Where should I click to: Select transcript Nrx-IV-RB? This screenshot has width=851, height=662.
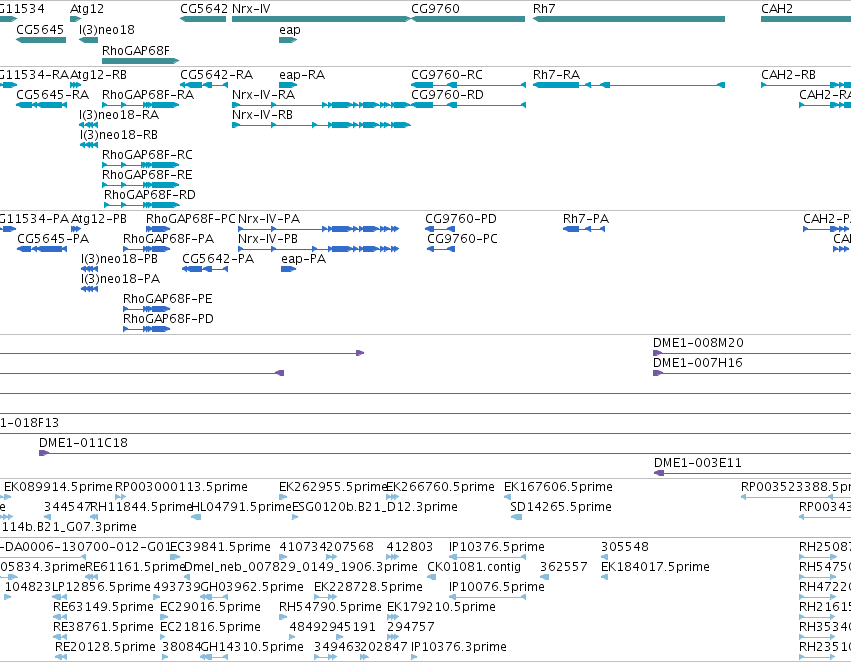(321, 125)
